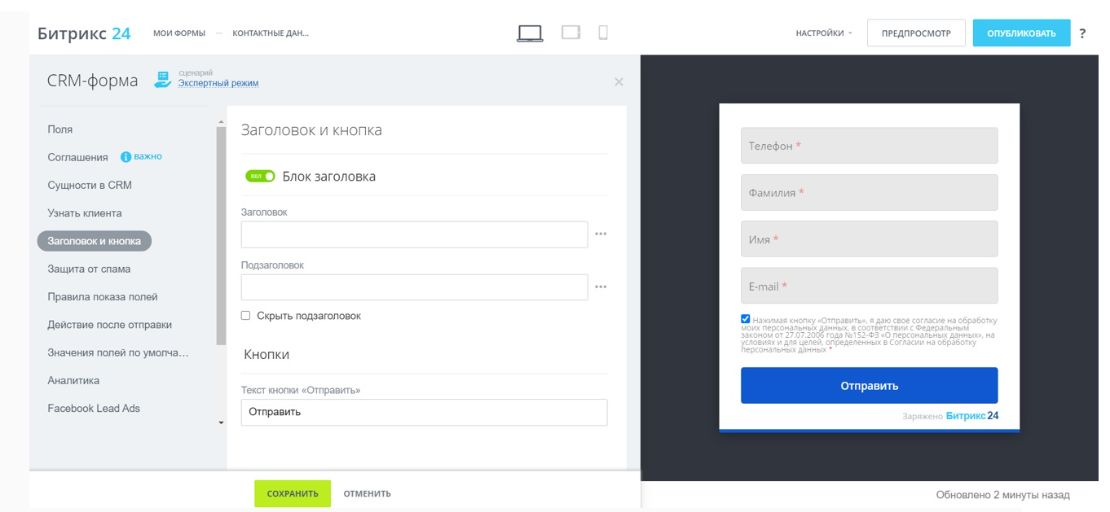Open Аналитика section in sidebar
The image size is (1110, 512).
pyautogui.click(x=73, y=380)
